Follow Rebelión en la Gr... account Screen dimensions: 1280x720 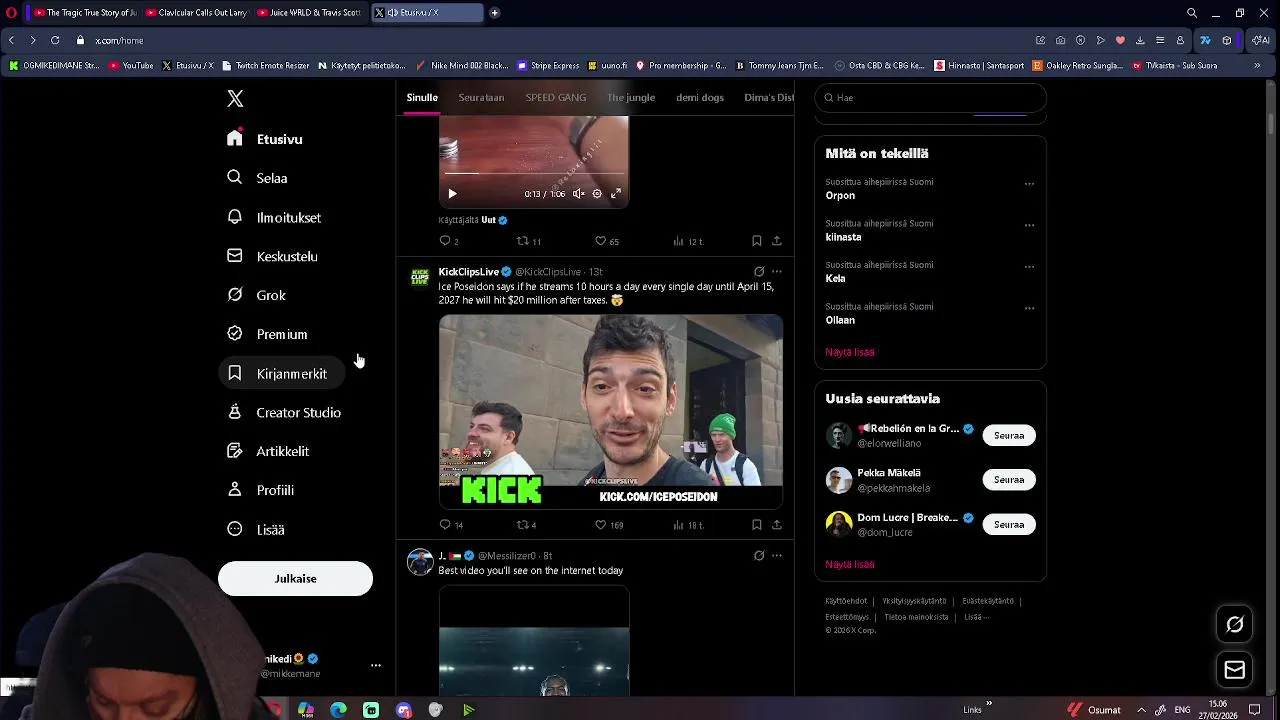click(x=1009, y=435)
